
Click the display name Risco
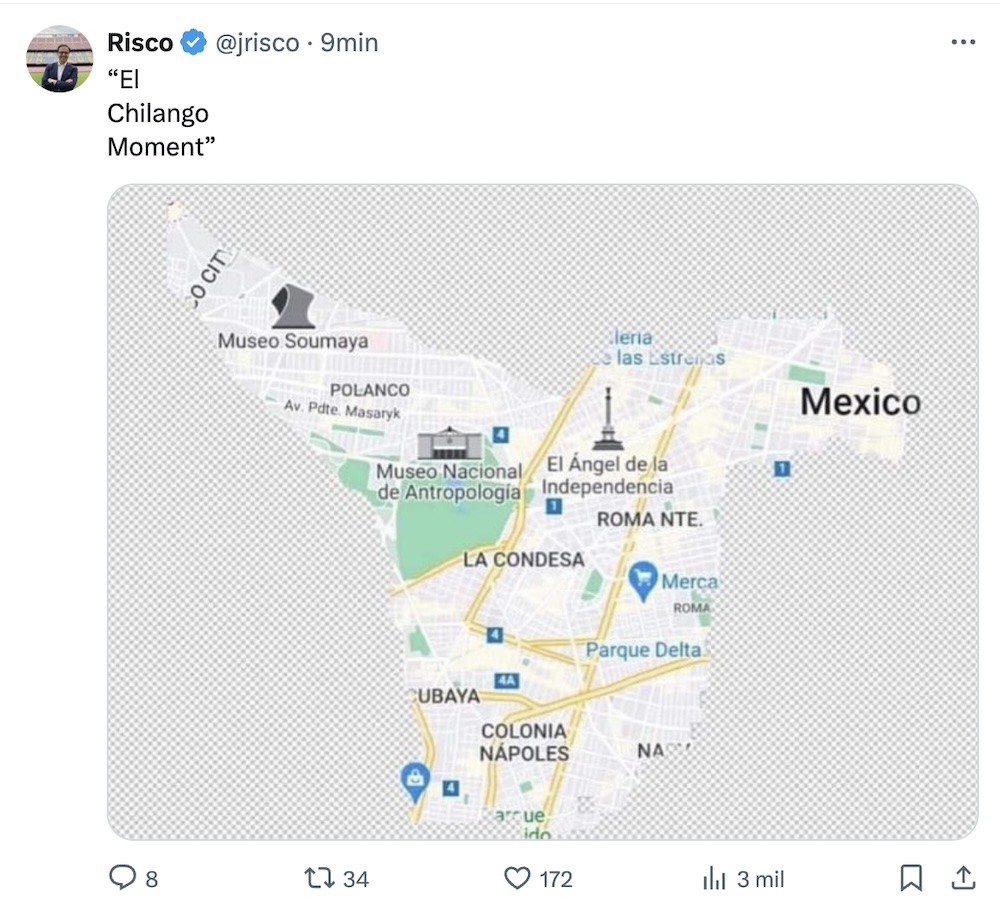(x=140, y=43)
